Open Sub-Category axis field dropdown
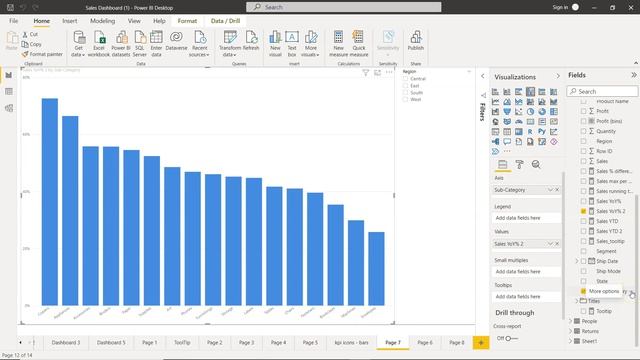 550,190
